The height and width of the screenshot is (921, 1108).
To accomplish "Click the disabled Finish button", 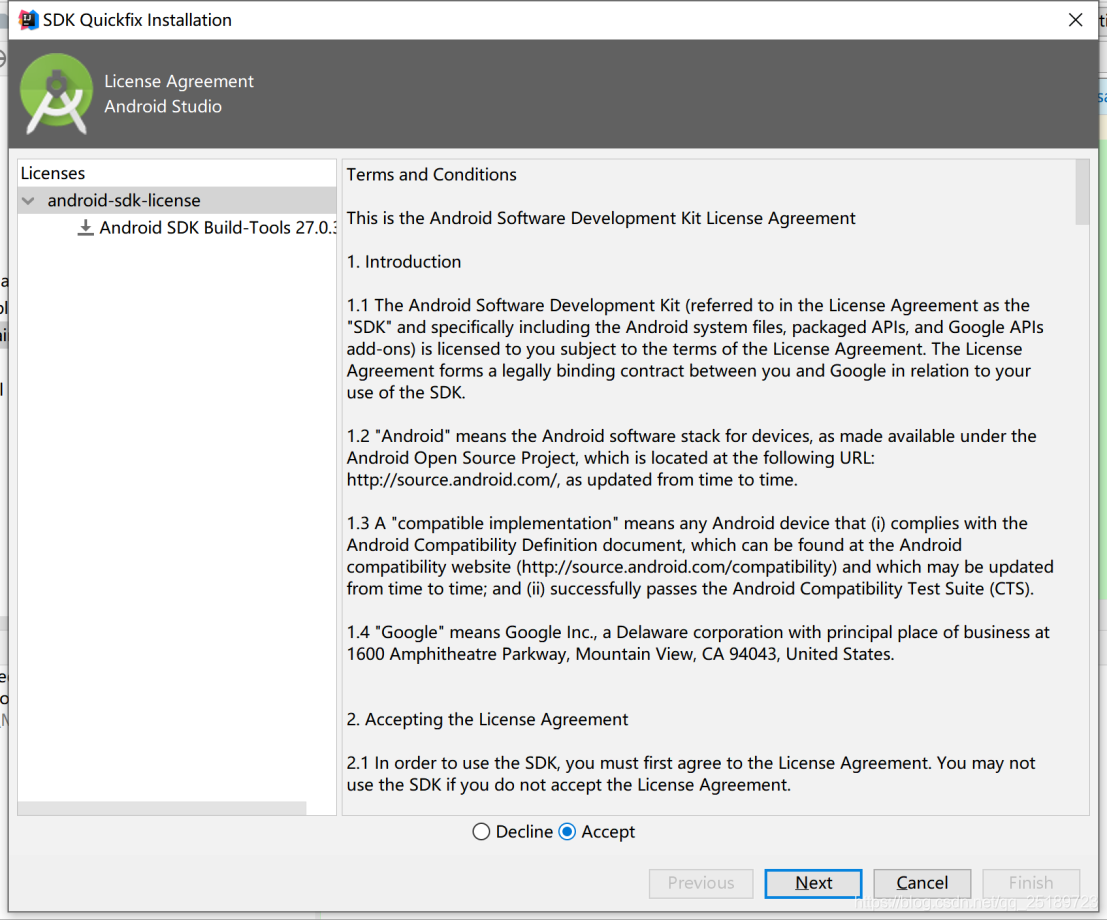I will [1031, 883].
